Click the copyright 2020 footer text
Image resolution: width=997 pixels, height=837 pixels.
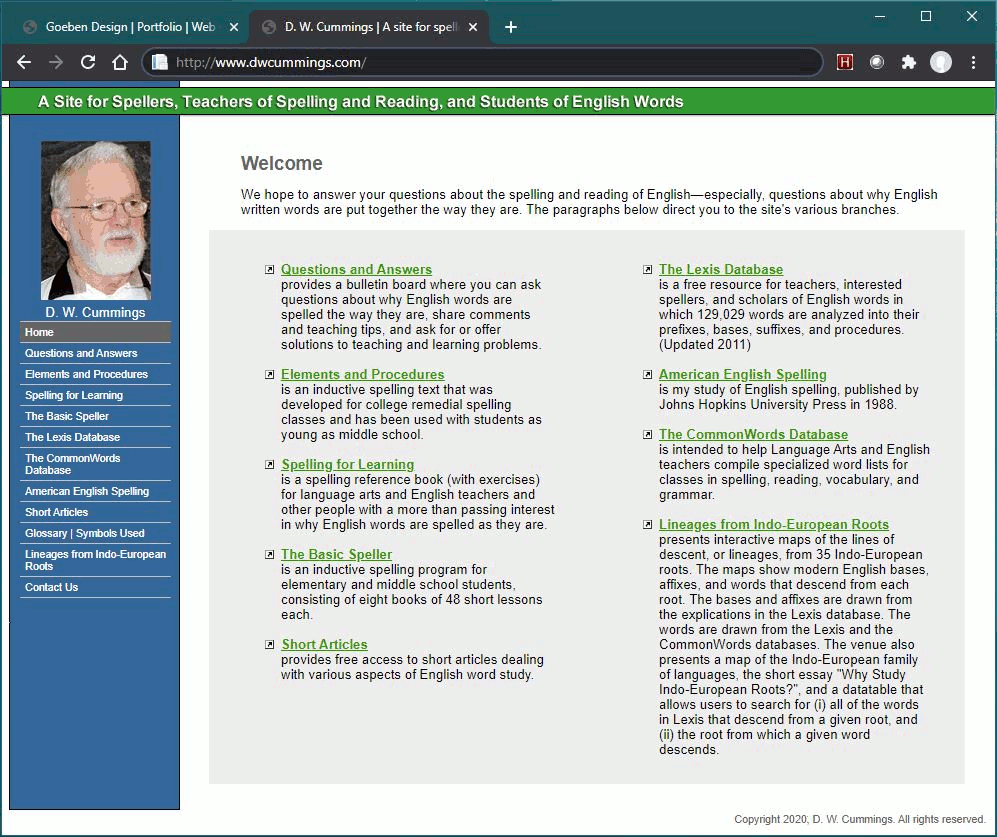860,819
